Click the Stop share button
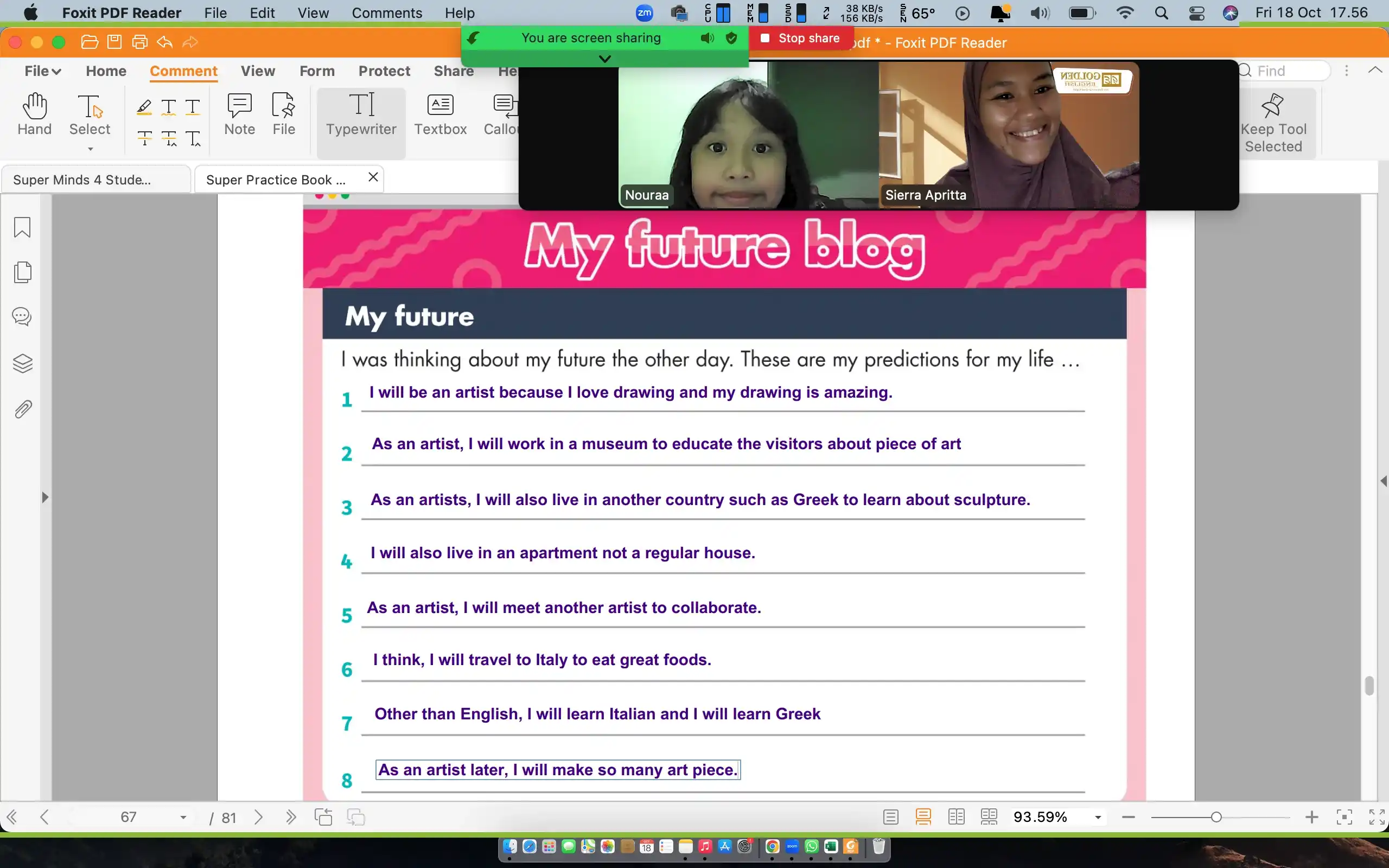Screen dimensions: 1389x868 800,38
